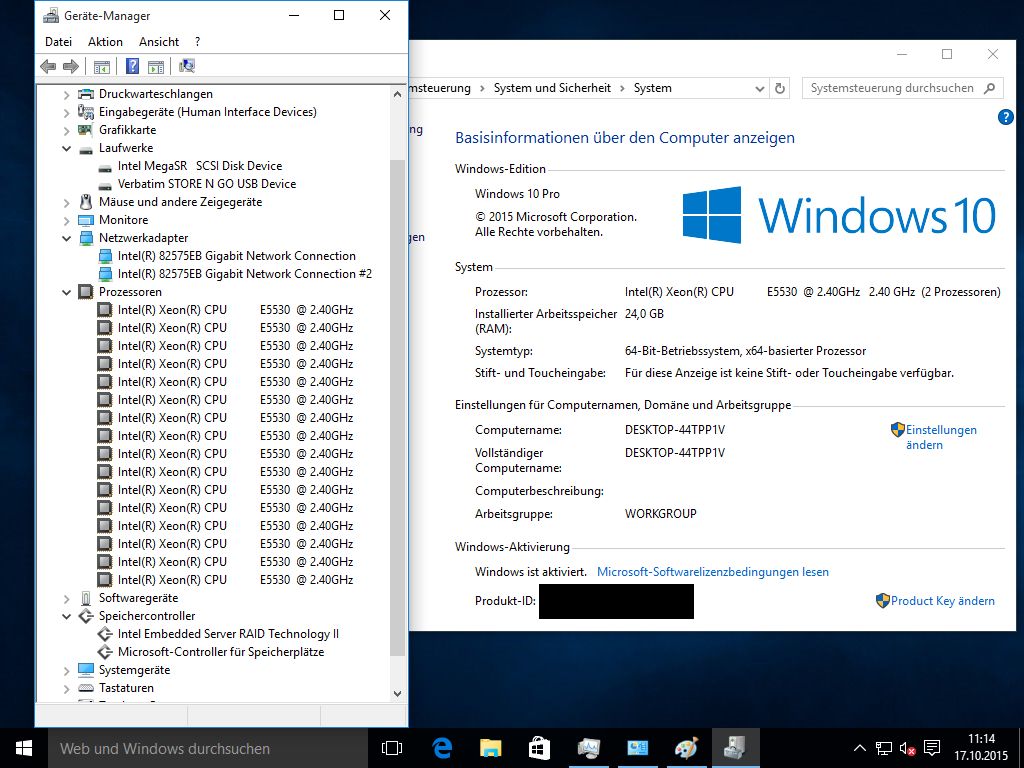Expand the Grafikkarte node
This screenshot has height=768, width=1024.
(x=66, y=131)
